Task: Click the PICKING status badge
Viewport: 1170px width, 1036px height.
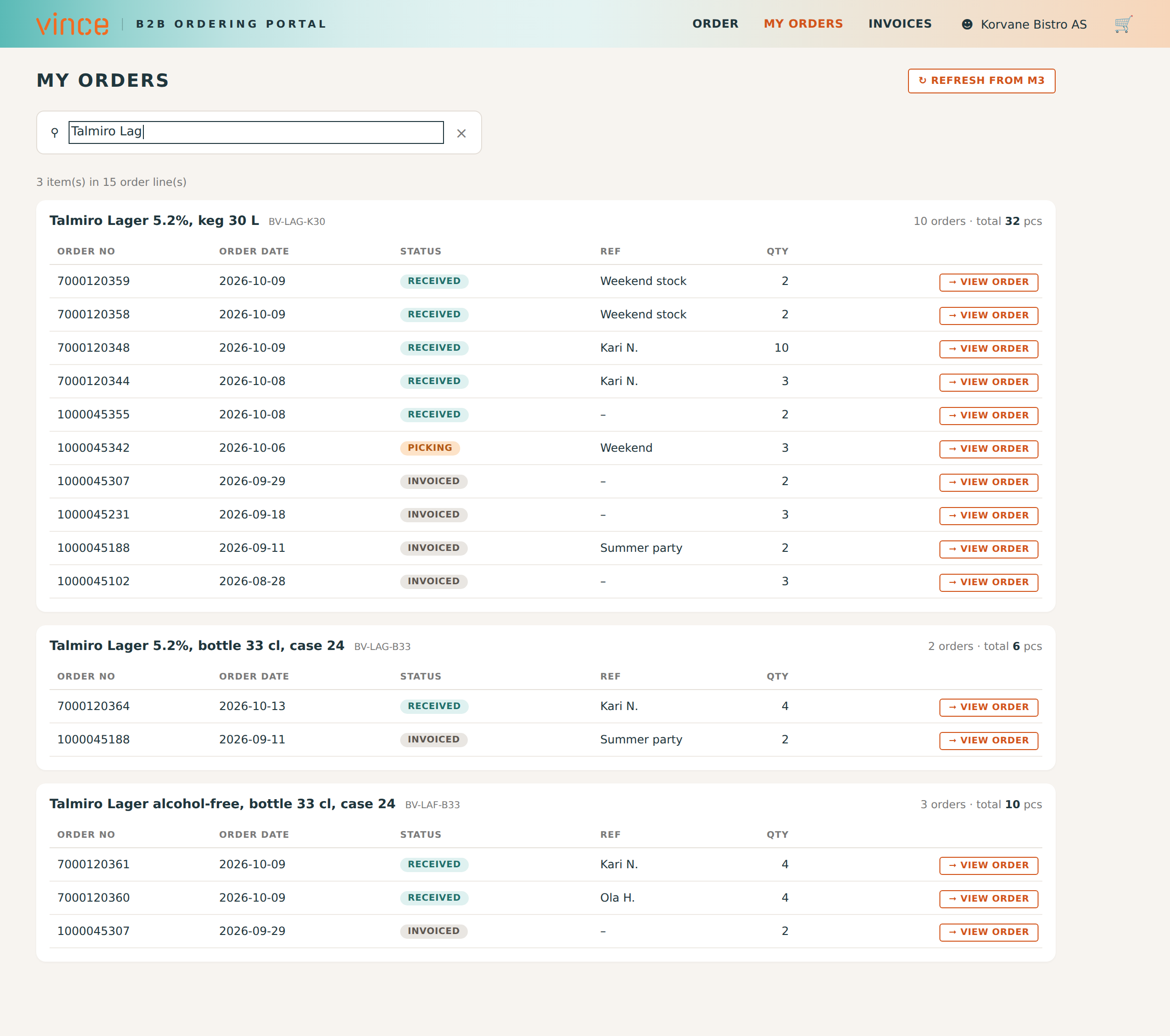Action: 429,448
